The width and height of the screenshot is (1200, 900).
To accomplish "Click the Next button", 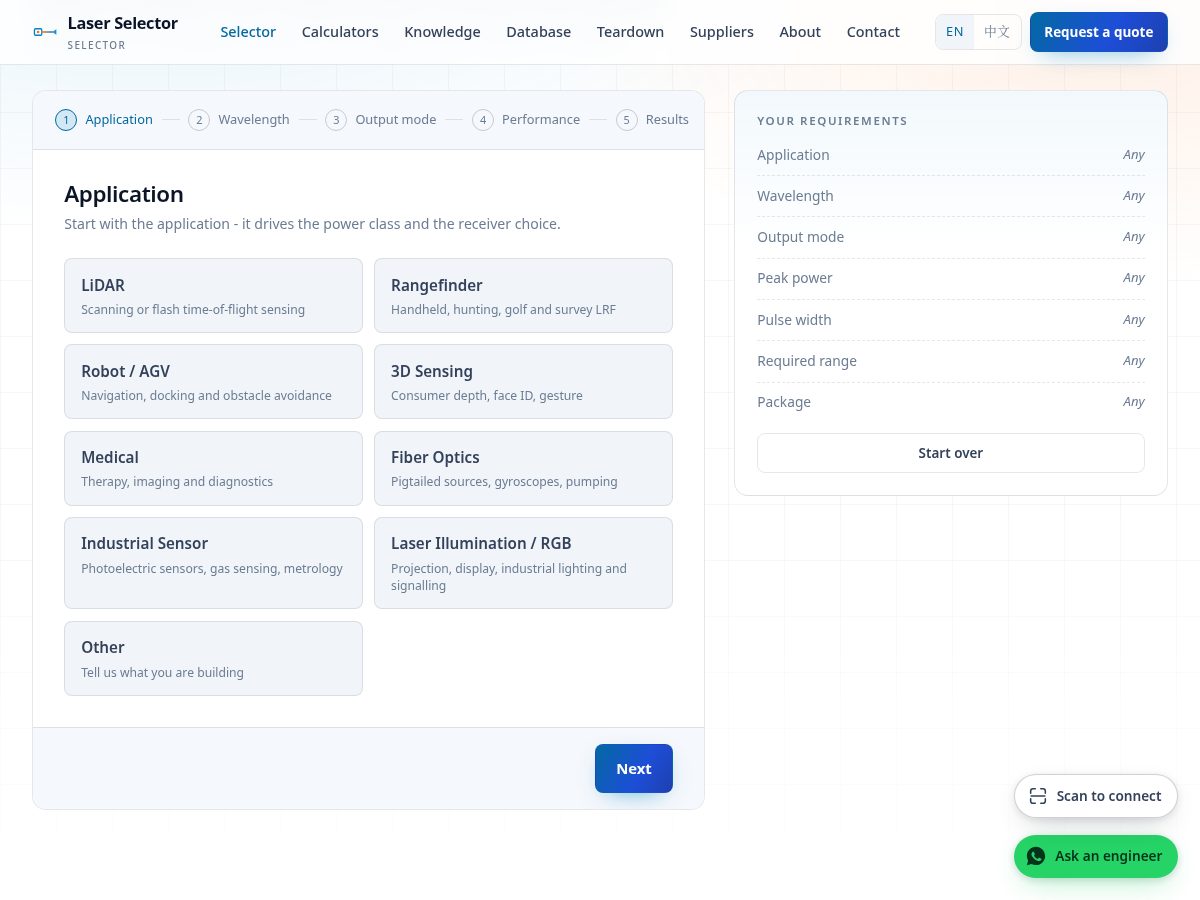I will [634, 768].
